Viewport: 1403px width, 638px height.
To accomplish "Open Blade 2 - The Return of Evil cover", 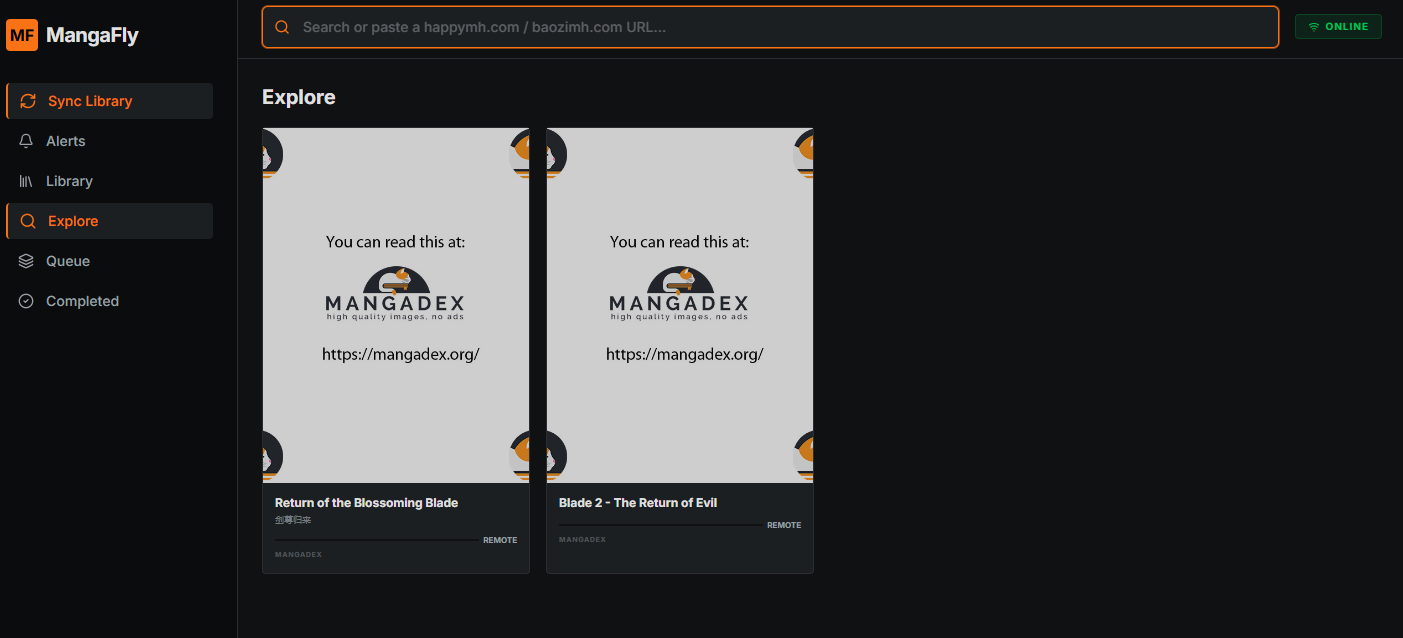I will [x=680, y=305].
